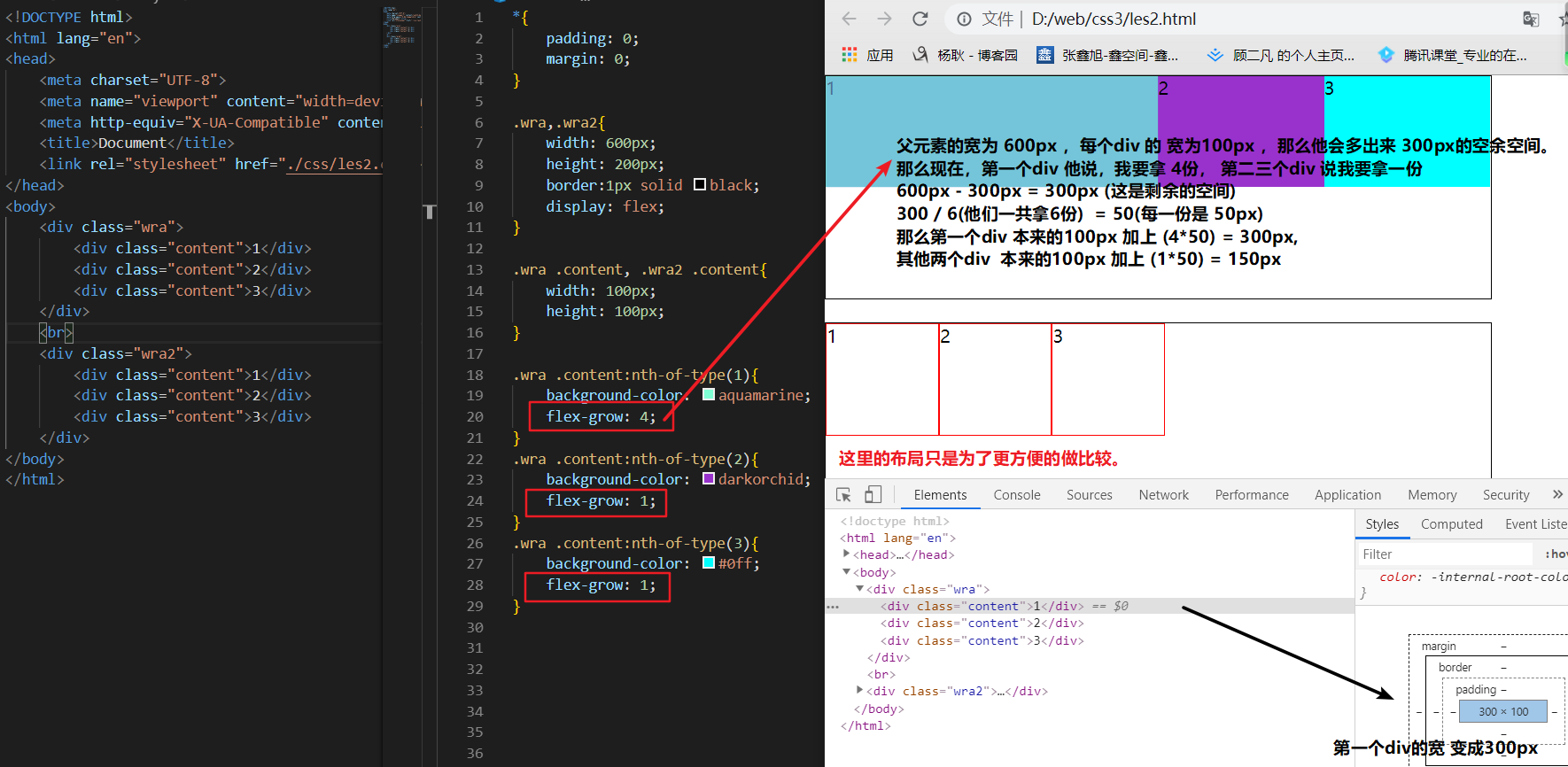Click the translate page icon
Screen dimensions: 1568x767
click(x=1531, y=19)
